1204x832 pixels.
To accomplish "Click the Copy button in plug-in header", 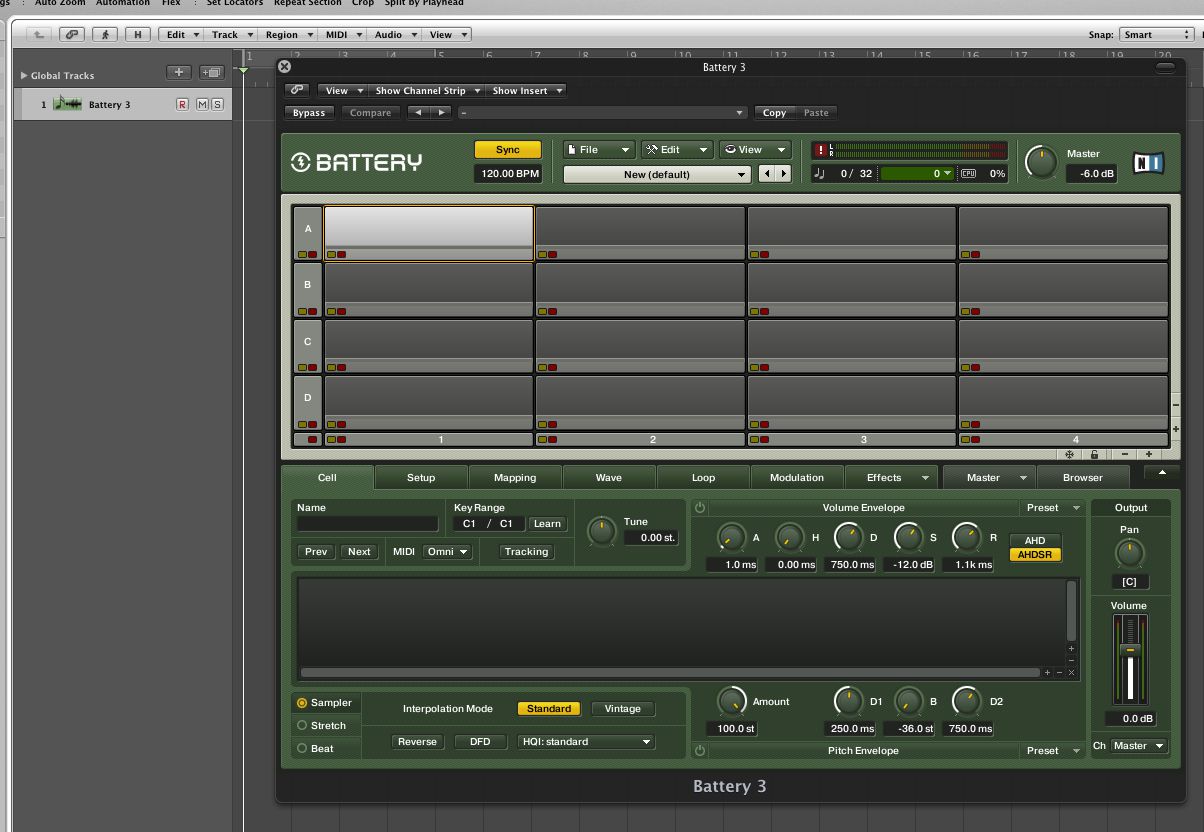I will [774, 113].
